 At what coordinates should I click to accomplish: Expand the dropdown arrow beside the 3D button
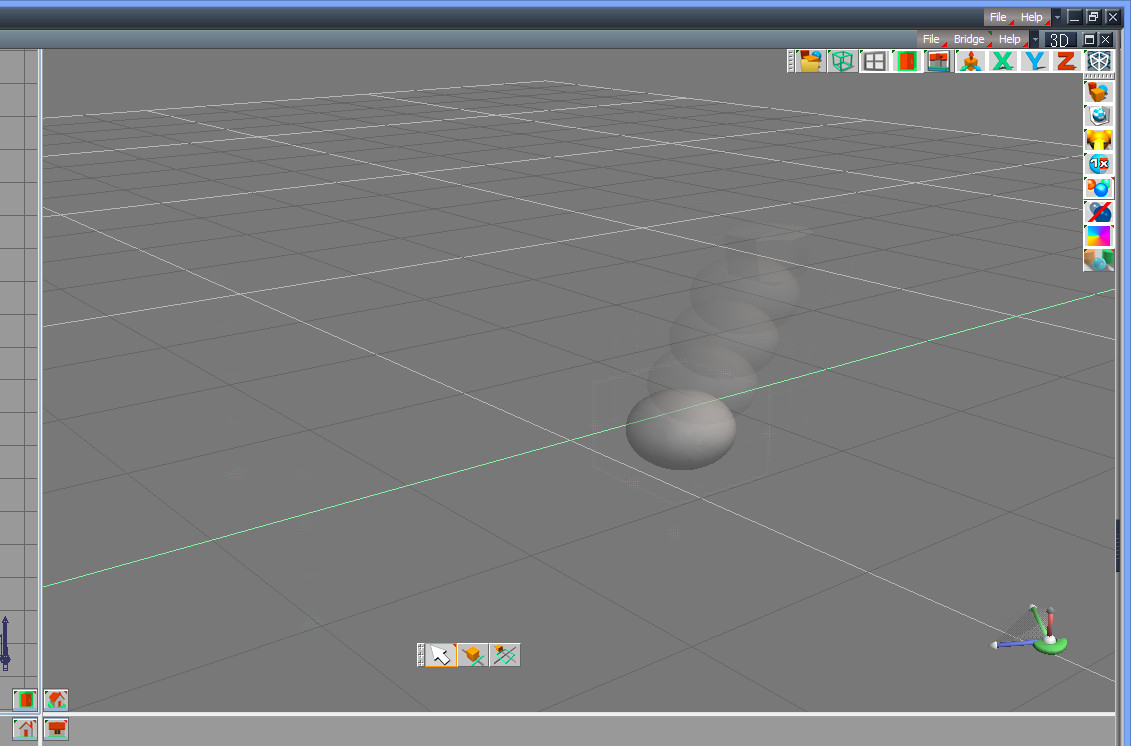1036,39
